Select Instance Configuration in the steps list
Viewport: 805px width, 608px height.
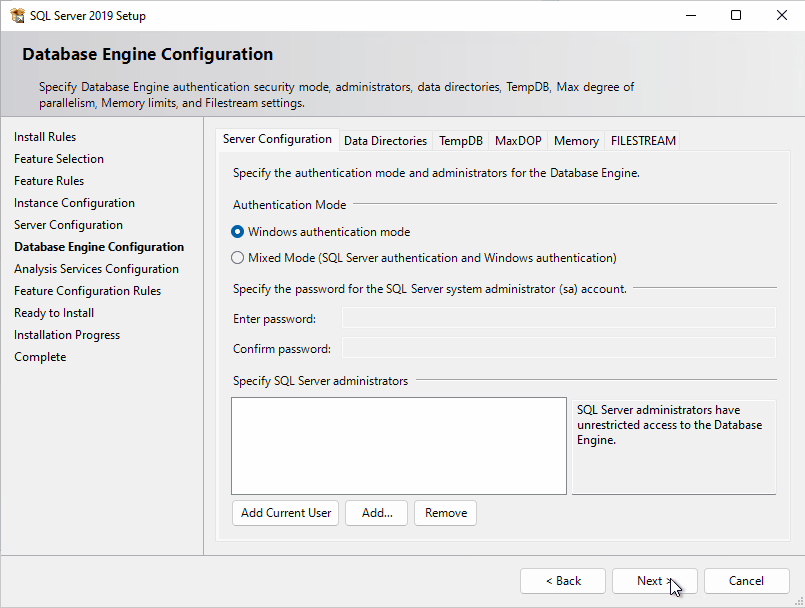[74, 203]
